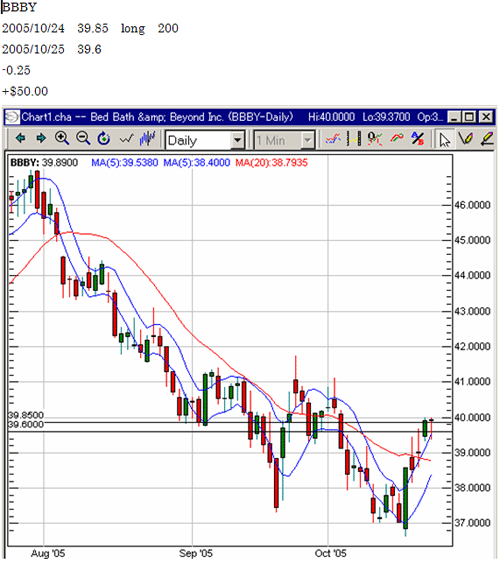Click the 39.8500 horizontal line label

point(26,415)
